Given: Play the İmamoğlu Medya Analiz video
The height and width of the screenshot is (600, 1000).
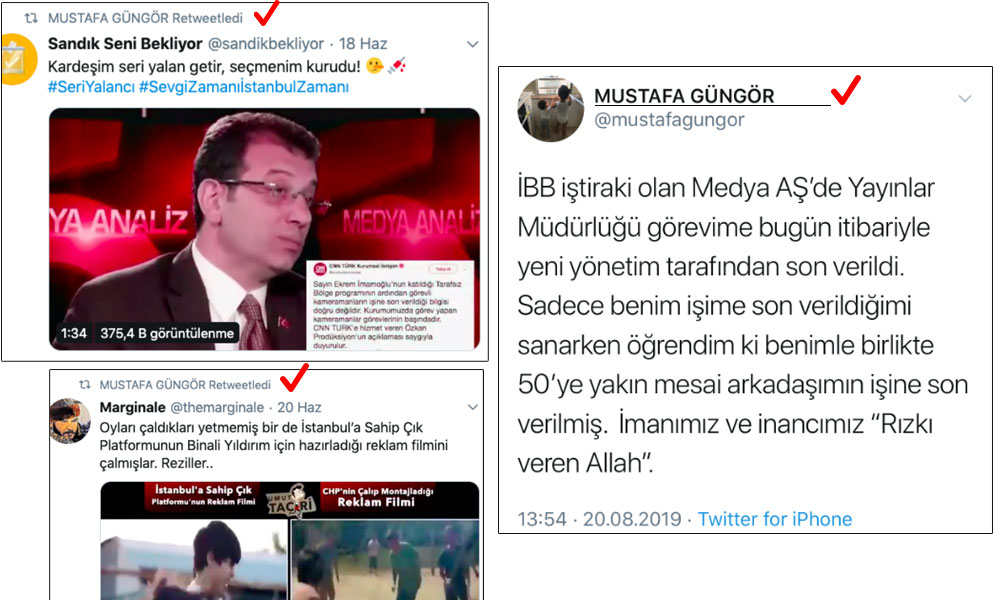Looking at the screenshot, I should 265,229.
